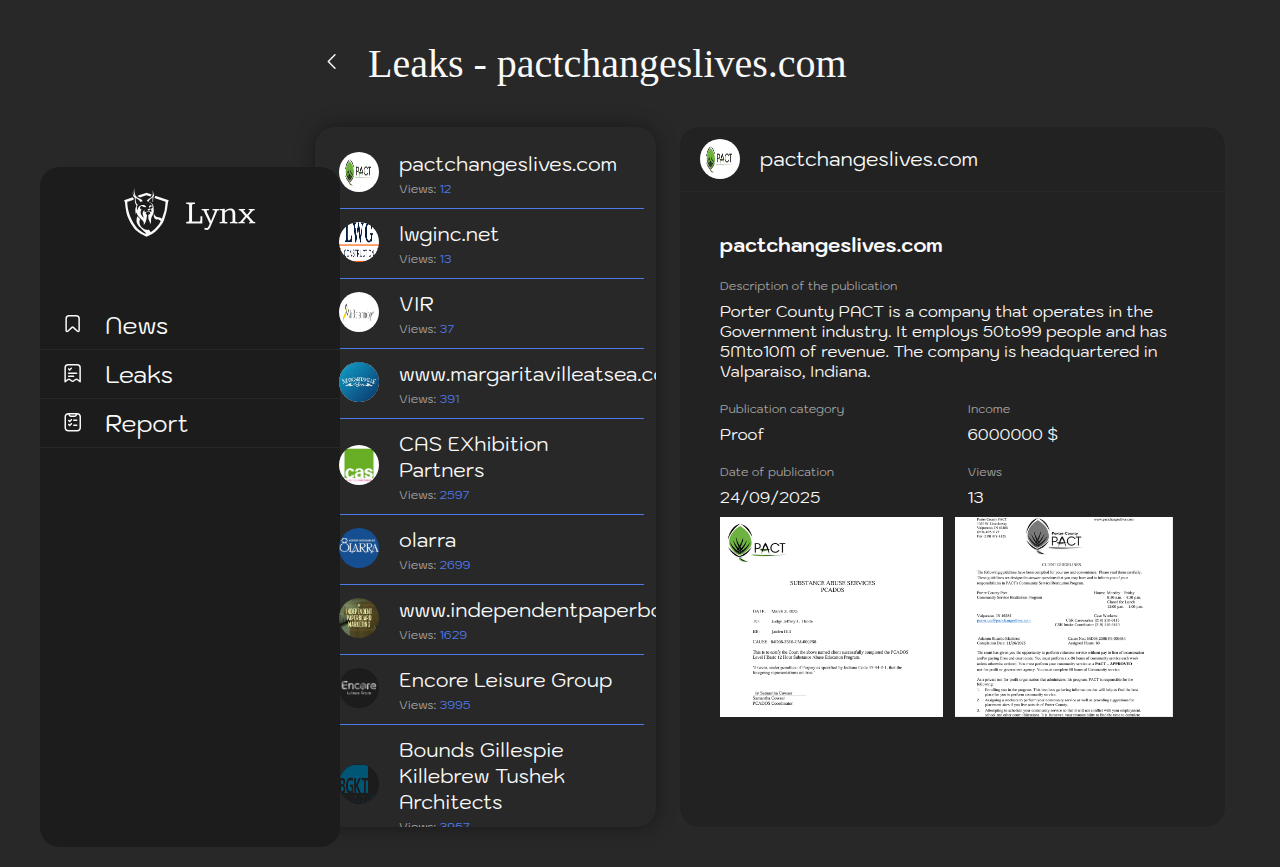Click the bookmark icon next to News
The height and width of the screenshot is (867, 1280).
[73, 324]
